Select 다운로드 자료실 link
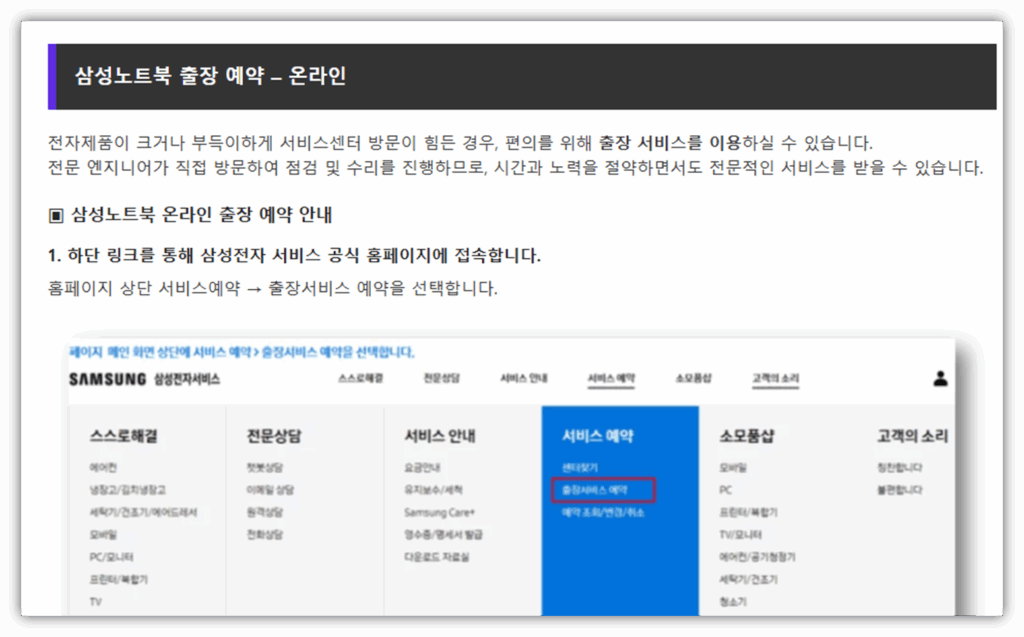1024x637 pixels. coord(437,557)
